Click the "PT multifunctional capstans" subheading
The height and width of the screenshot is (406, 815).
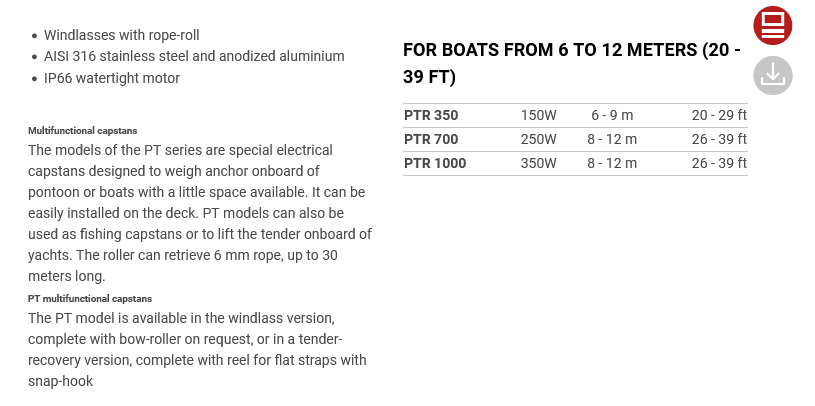pos(90,299)
